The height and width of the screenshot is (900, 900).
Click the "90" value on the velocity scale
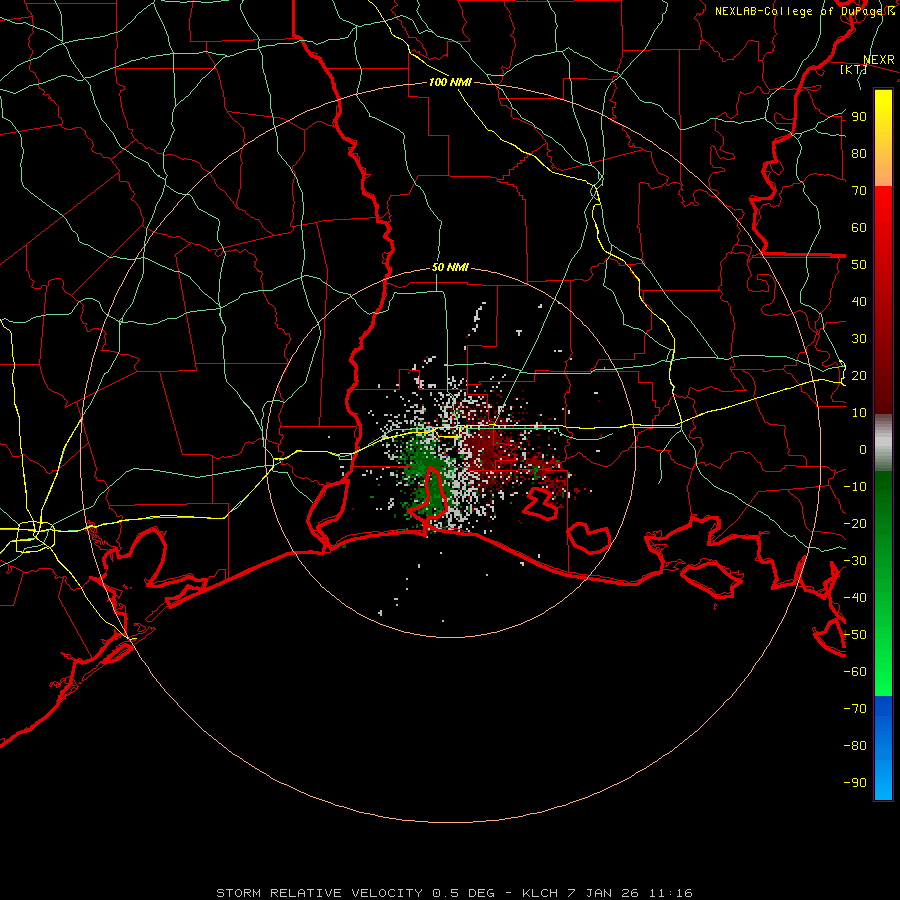[859, 117]
